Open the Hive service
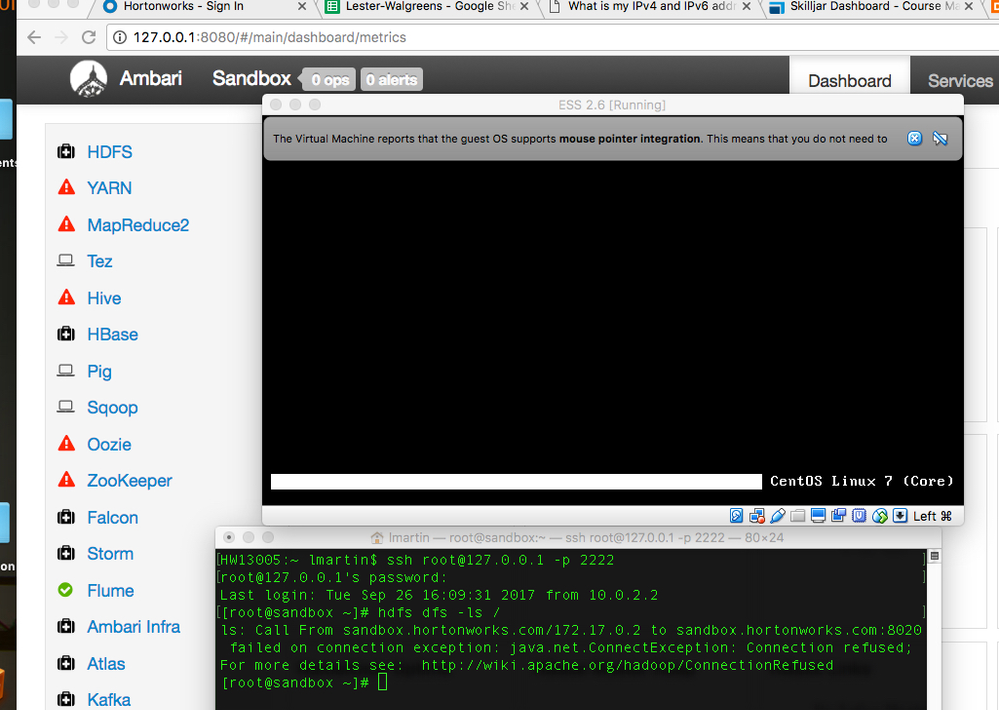The image size is (999, 710). (x=104, y=298)
